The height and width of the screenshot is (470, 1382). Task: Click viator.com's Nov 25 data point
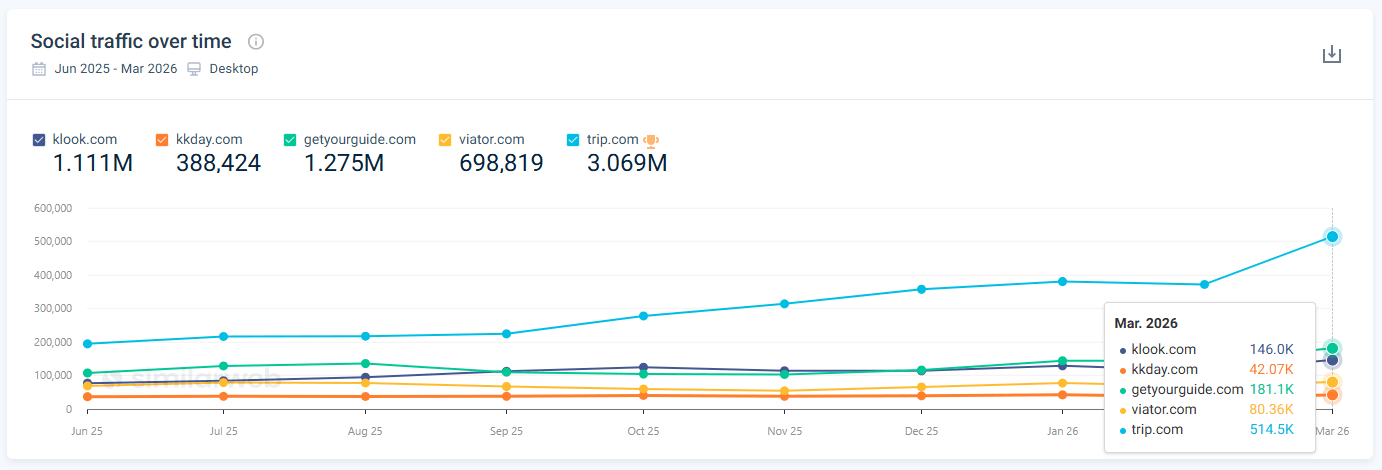coord(785,391)
